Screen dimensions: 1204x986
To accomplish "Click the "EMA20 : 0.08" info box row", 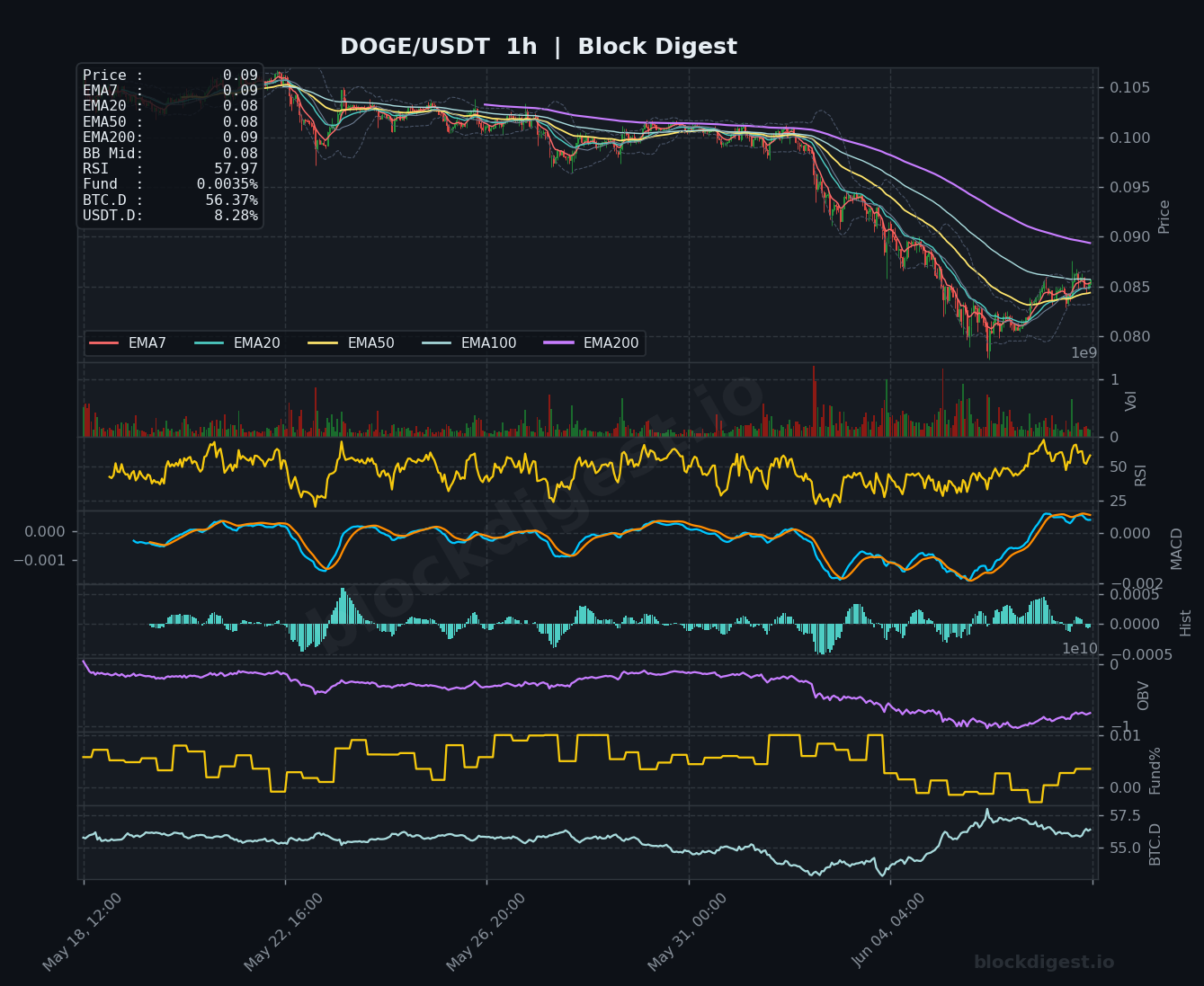I will tap(170, 106).
